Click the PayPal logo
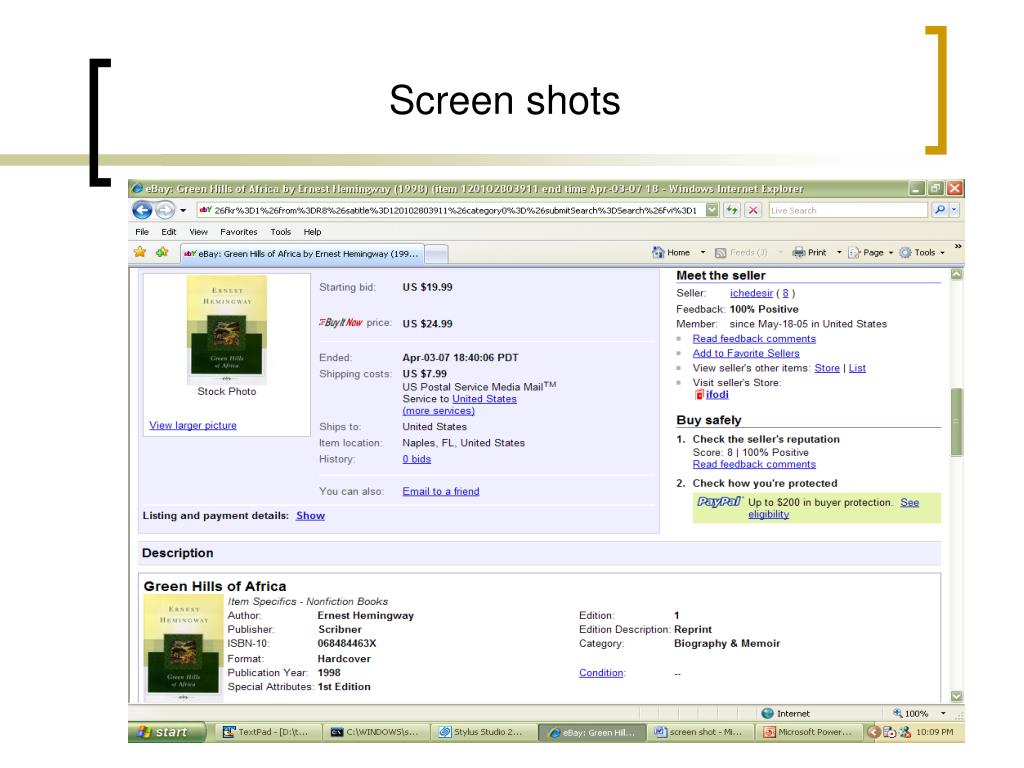 [719, 502]
